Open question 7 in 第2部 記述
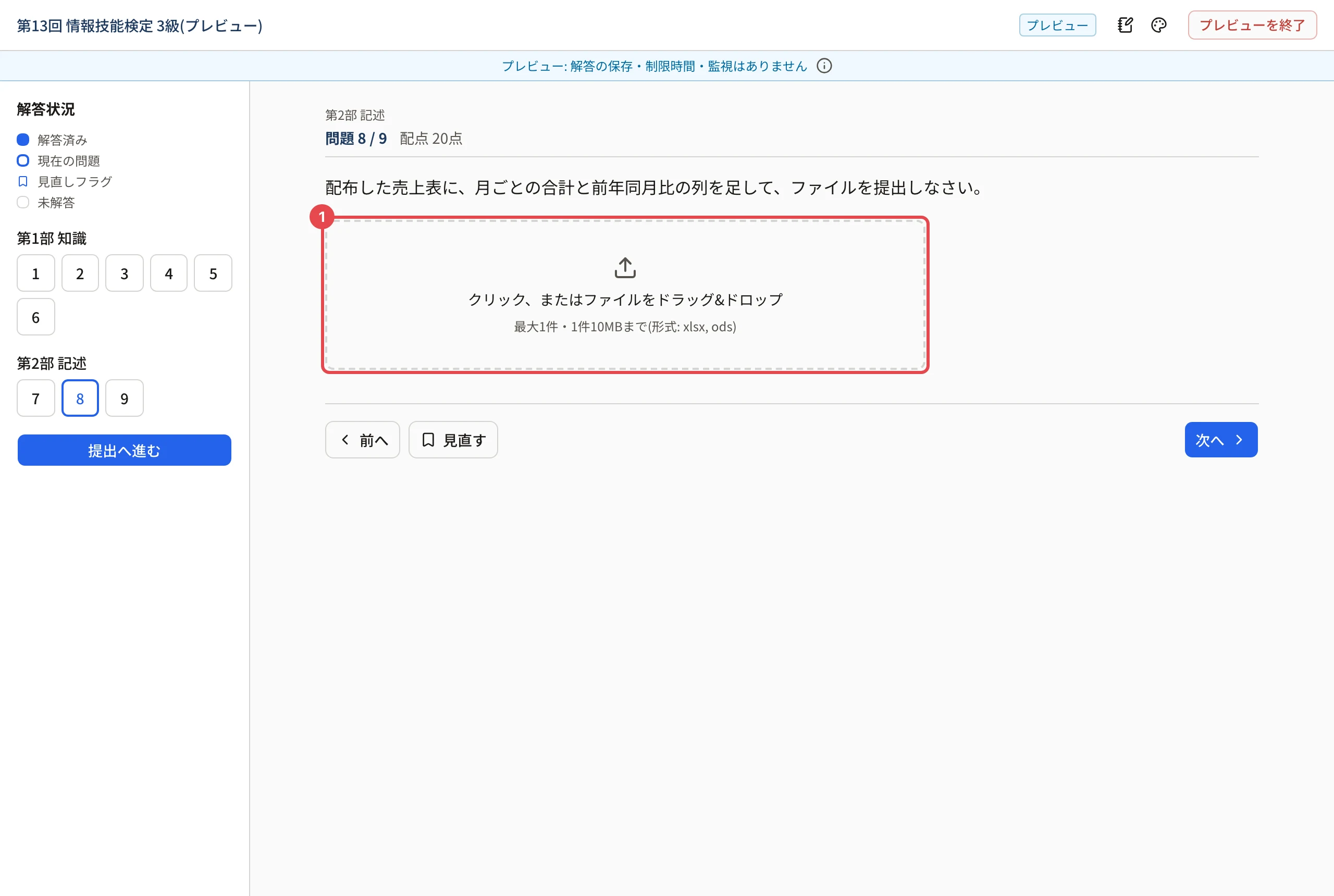Screen dimensions: 1334x896 point(36,399)
